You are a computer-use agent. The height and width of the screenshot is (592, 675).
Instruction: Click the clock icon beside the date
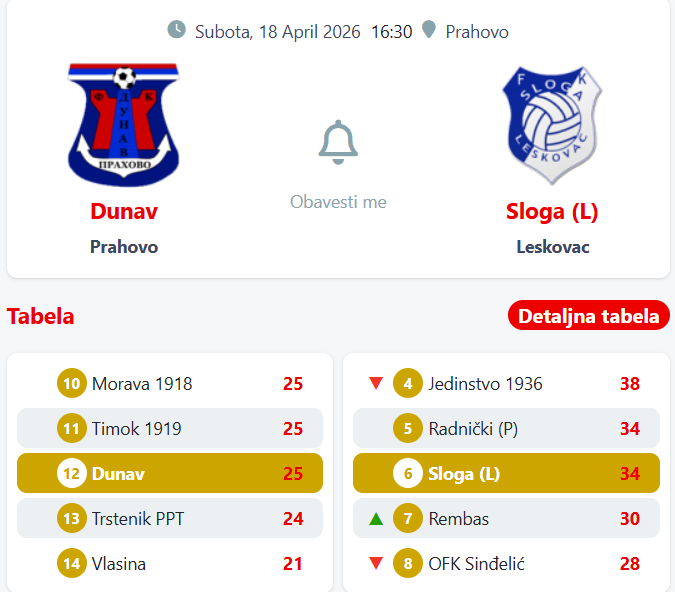pos(177,30)
